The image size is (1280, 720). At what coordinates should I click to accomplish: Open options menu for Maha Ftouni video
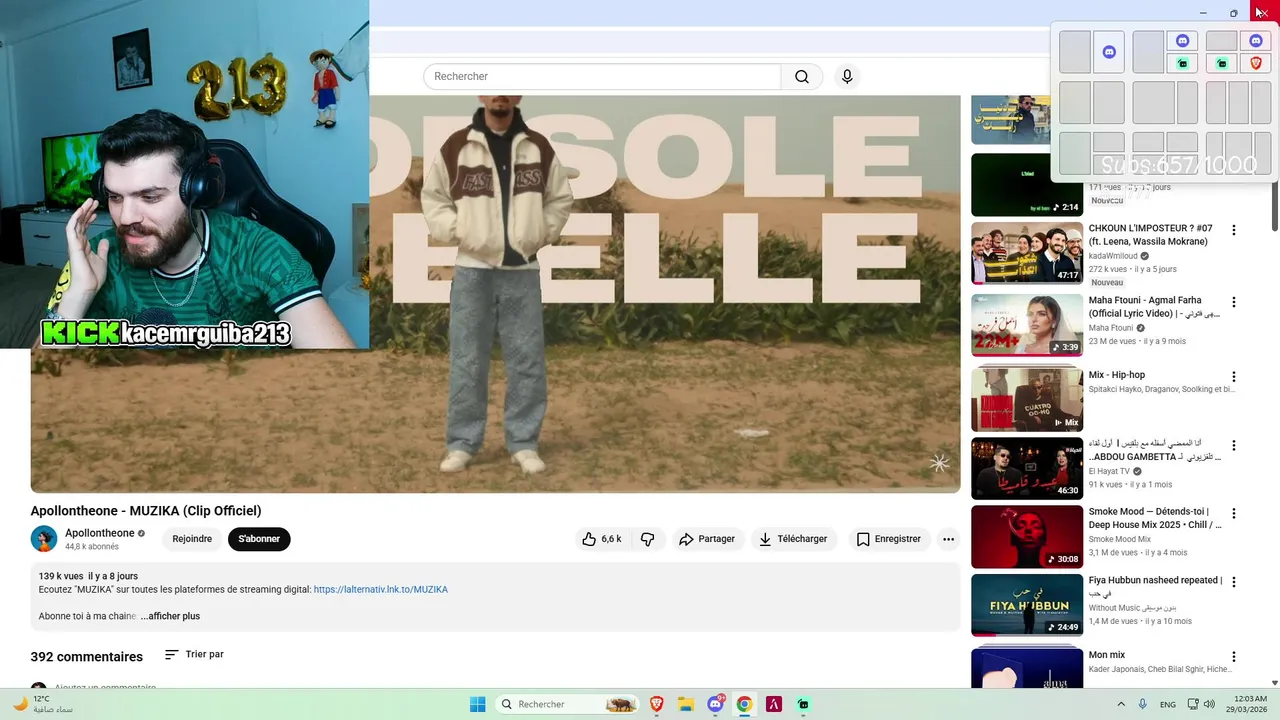(x=1234, y=302)
